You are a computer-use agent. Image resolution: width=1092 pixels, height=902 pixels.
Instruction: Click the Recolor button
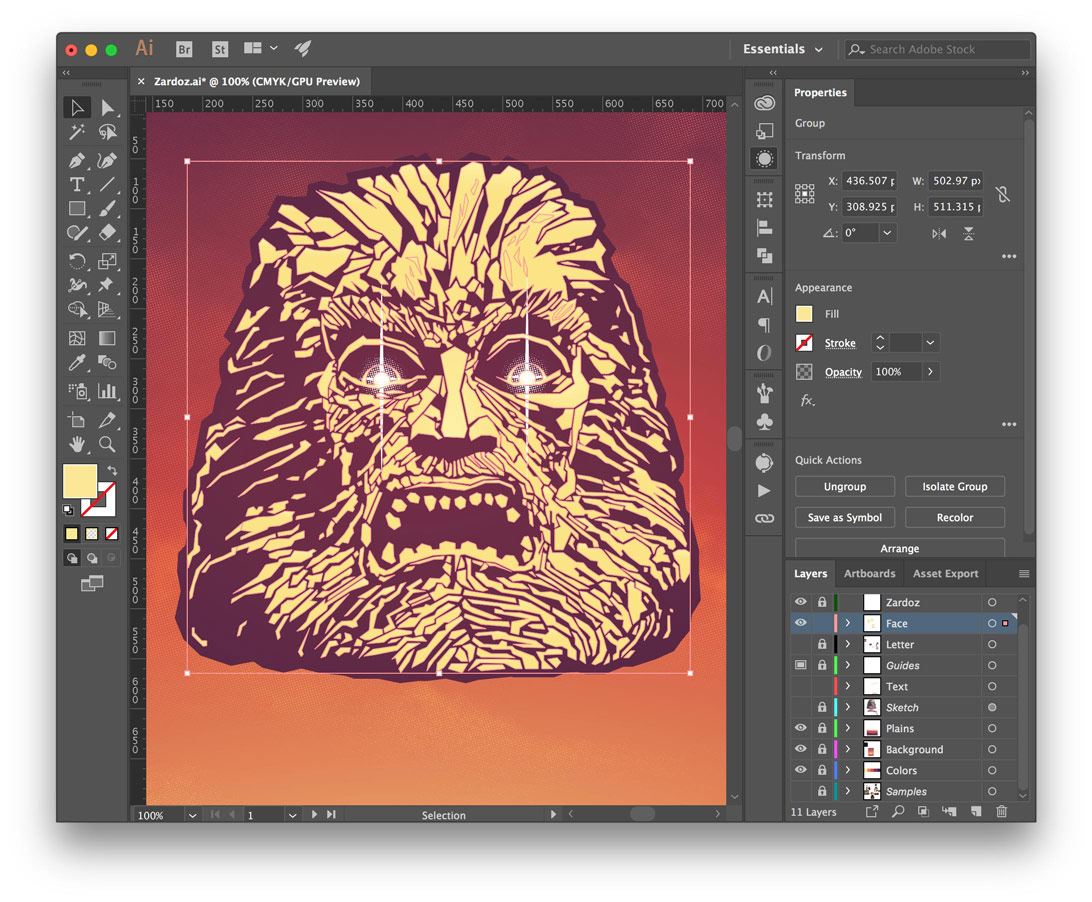pos(955,518)
